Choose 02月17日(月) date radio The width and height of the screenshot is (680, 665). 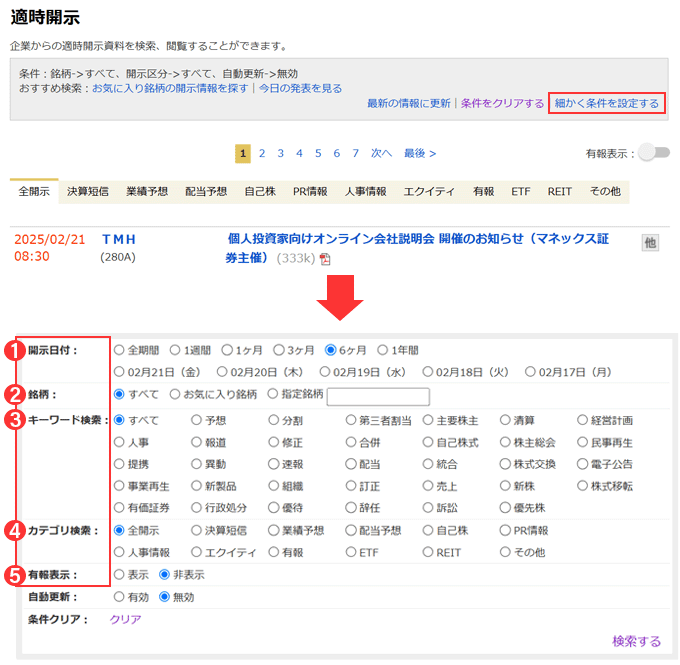[530, 372]
